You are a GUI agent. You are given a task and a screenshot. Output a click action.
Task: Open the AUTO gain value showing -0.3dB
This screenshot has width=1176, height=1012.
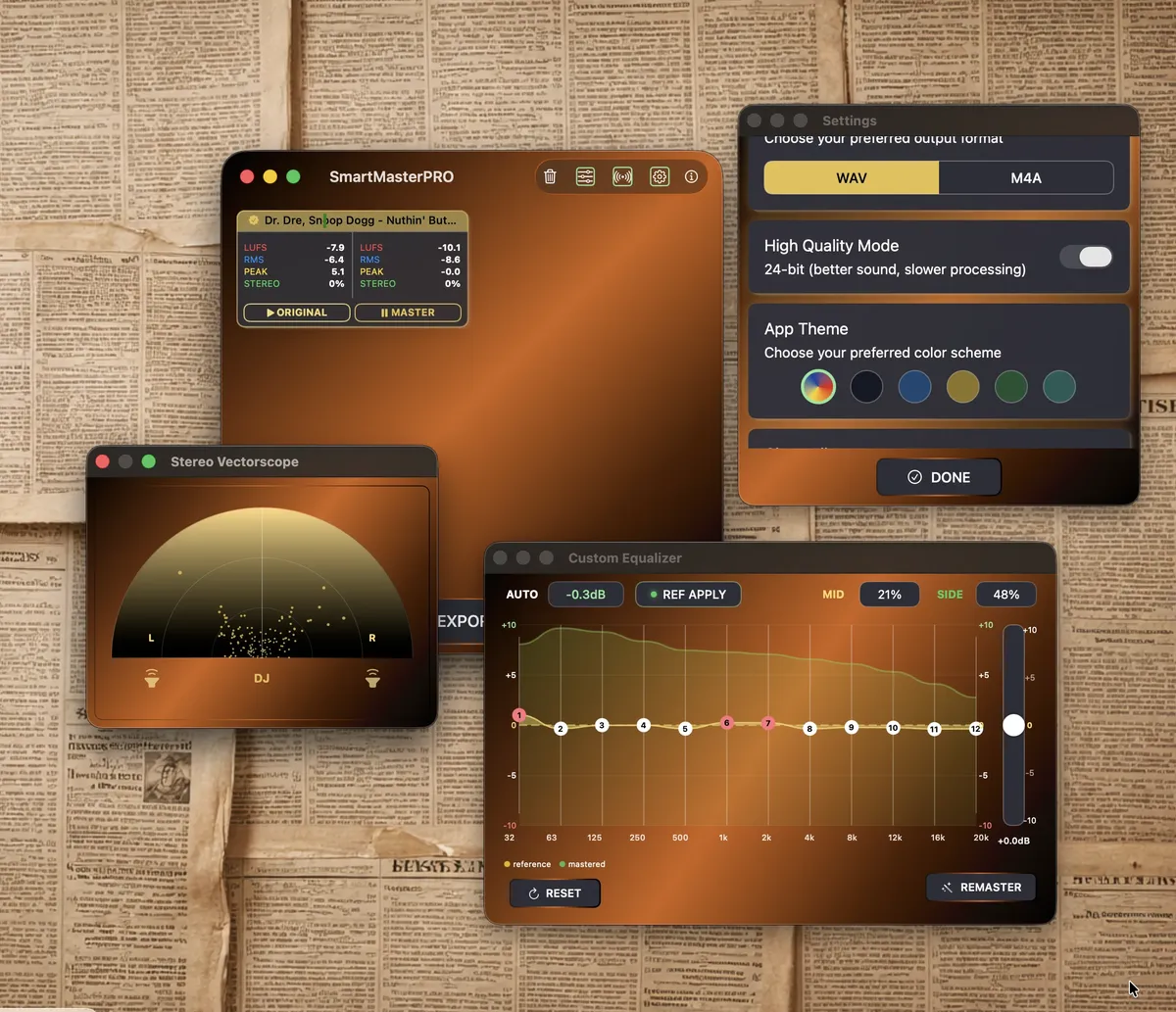[x=585, y=594]
